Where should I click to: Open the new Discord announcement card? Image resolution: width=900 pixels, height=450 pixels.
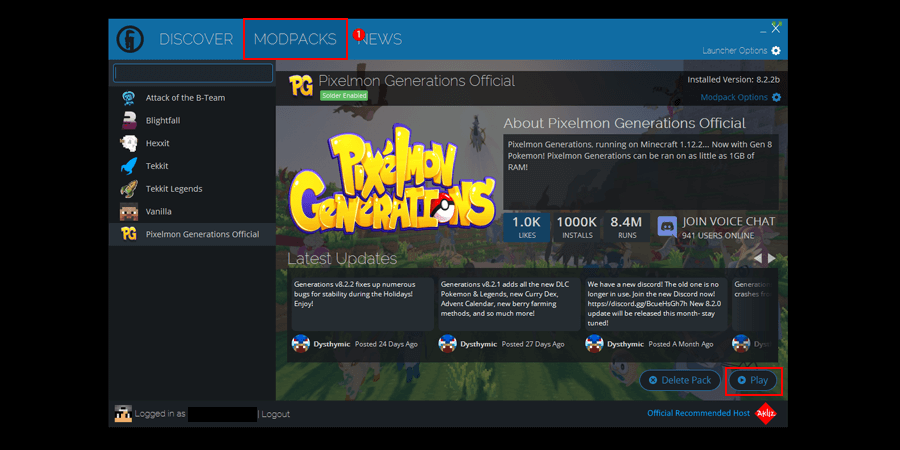pyautogui.click(x=656, y=304)
